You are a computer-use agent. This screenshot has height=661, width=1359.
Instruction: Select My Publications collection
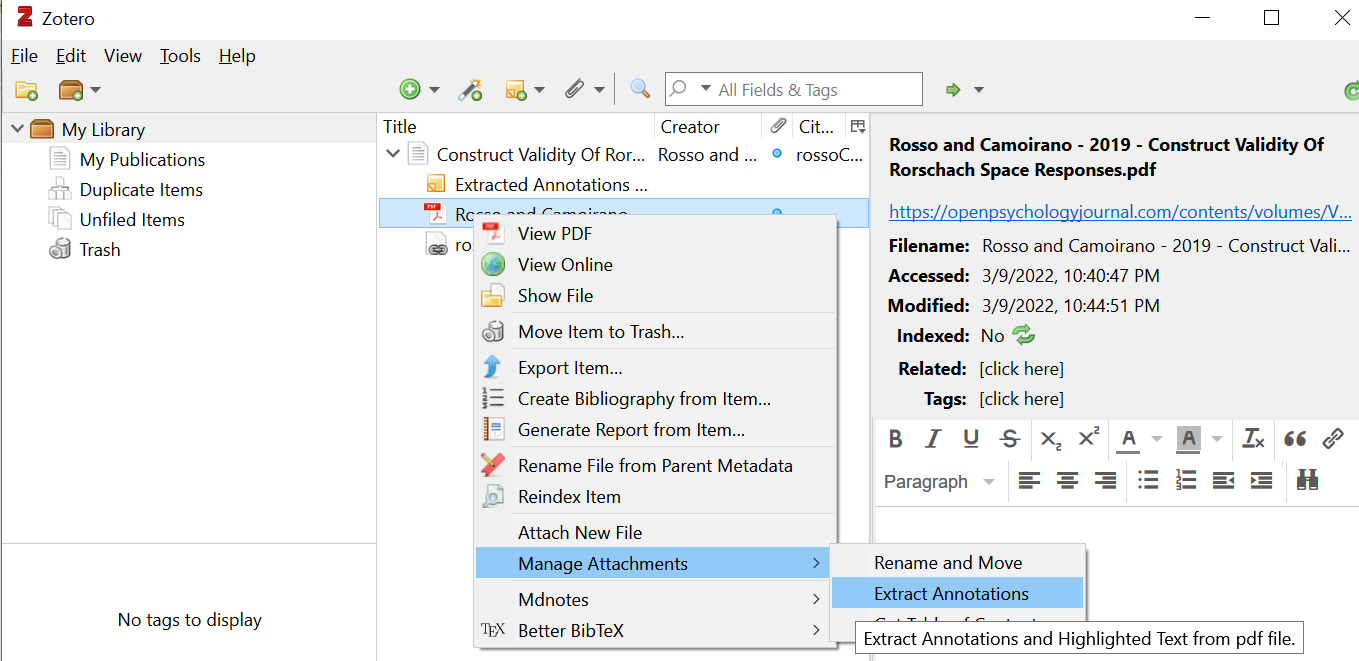142,160
